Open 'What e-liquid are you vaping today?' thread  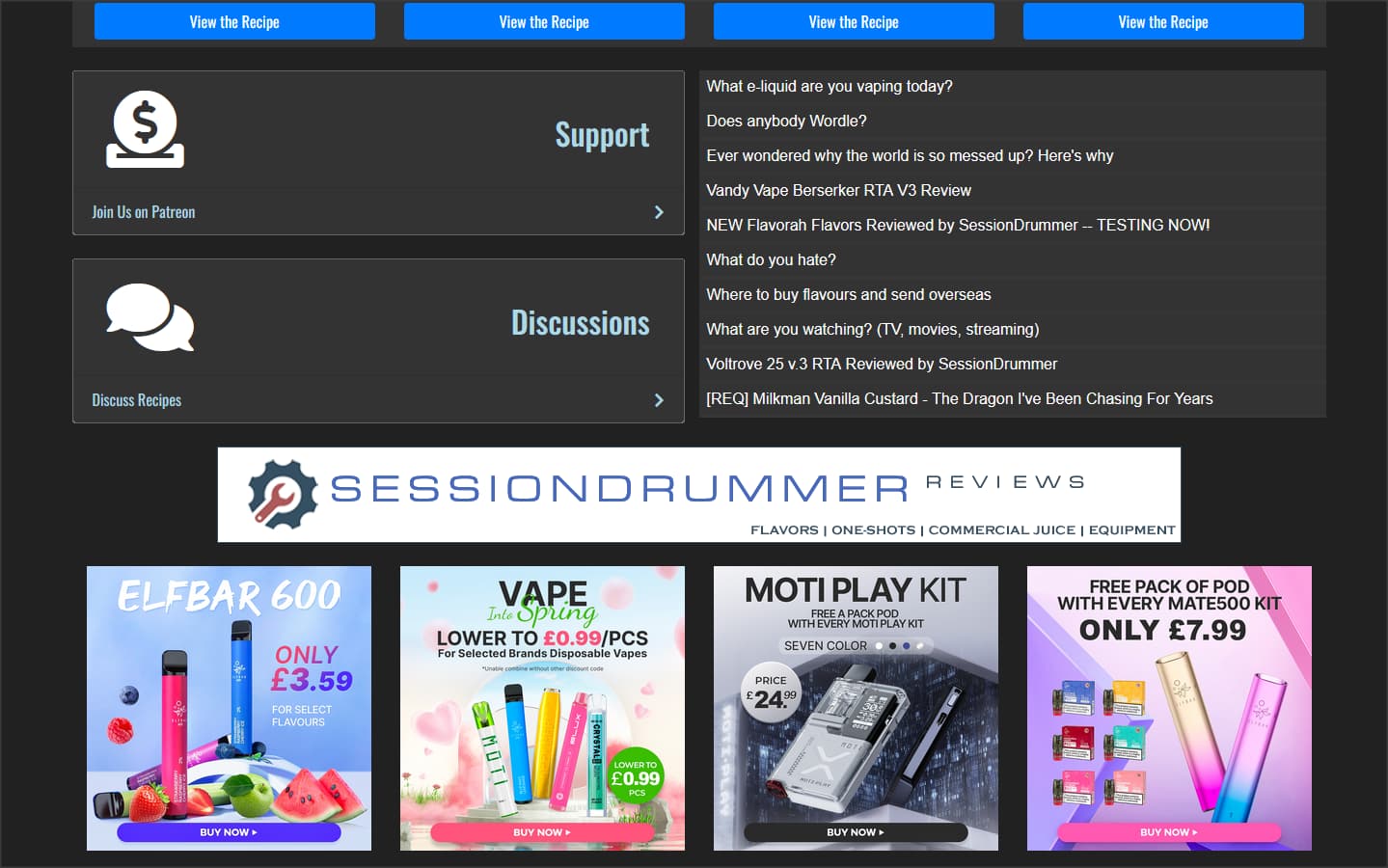pos(830,87)
